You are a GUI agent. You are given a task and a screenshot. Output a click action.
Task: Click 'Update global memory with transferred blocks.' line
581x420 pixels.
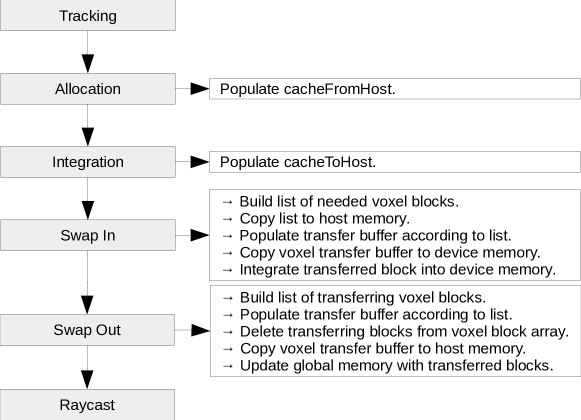(388, 366)
